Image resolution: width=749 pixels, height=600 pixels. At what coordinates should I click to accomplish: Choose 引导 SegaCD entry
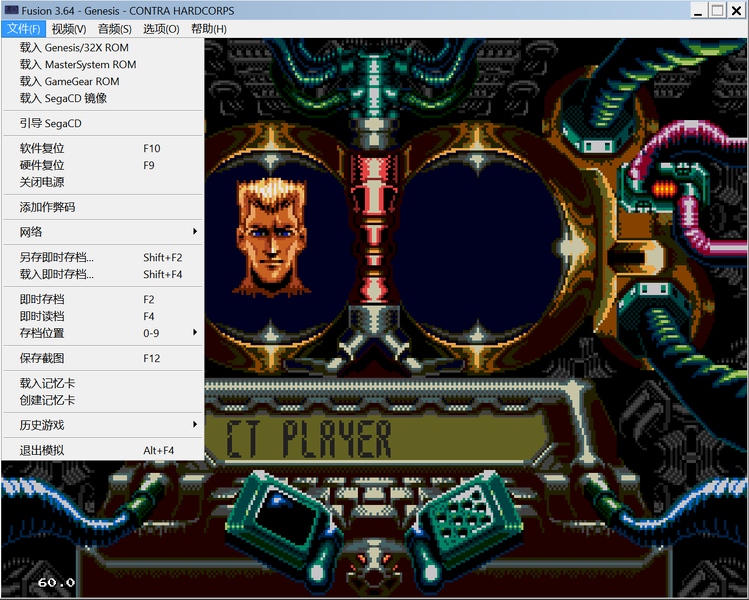coord(103,123)
